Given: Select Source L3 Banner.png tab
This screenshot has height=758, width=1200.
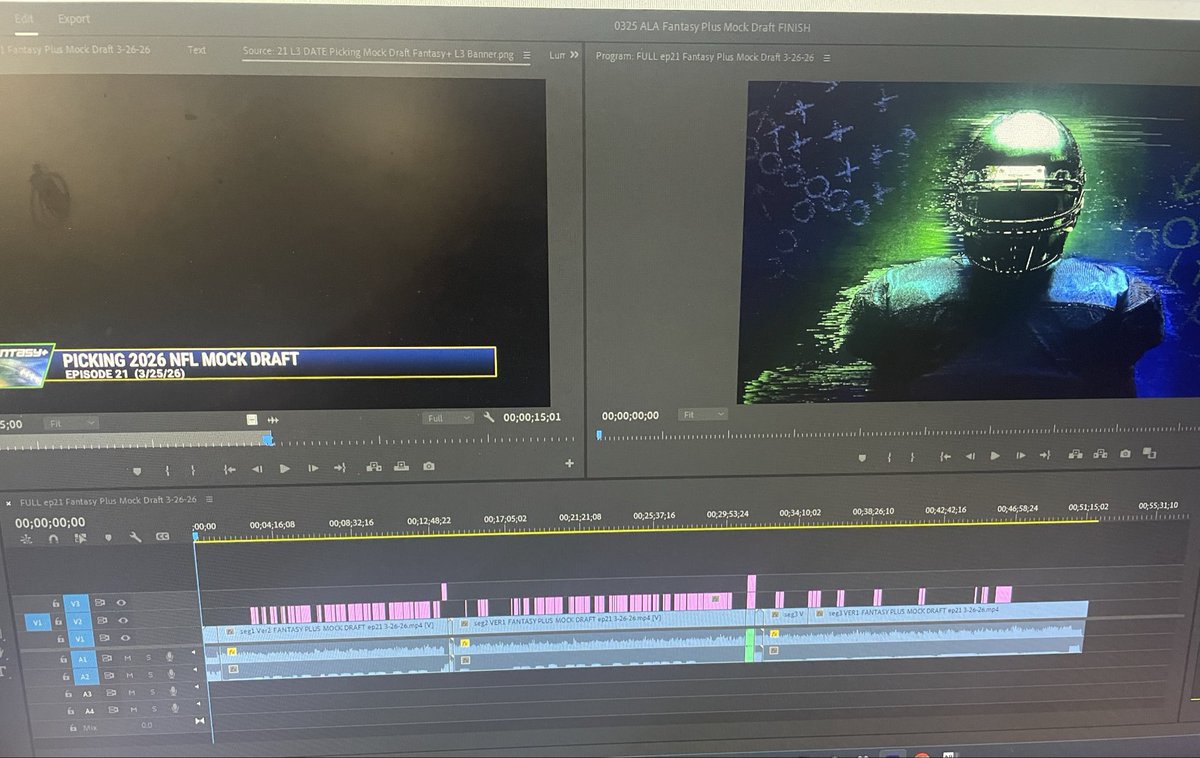Looking at the screenshot, I should [x=380, y=54].
